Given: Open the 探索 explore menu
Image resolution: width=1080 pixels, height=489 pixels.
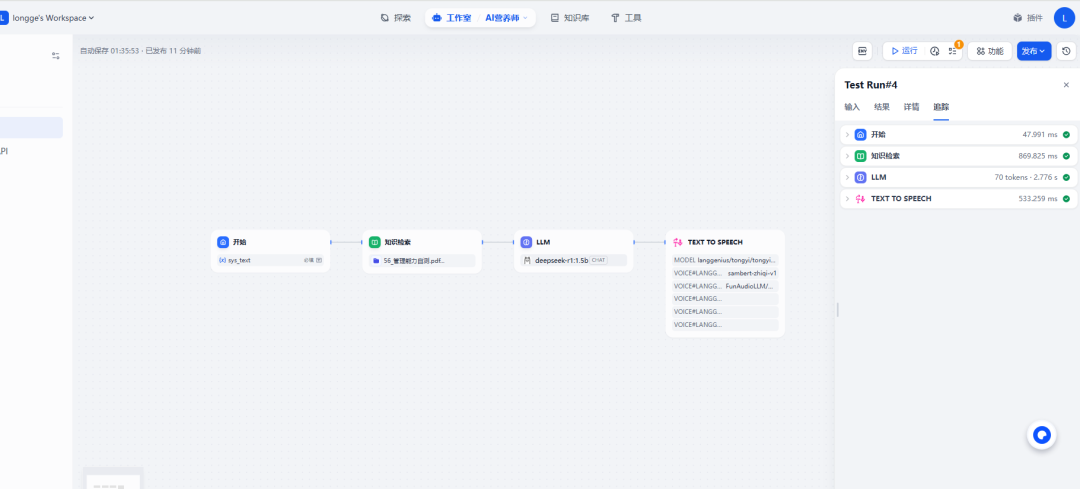Looking at the screenshot, I should [395, 18].
